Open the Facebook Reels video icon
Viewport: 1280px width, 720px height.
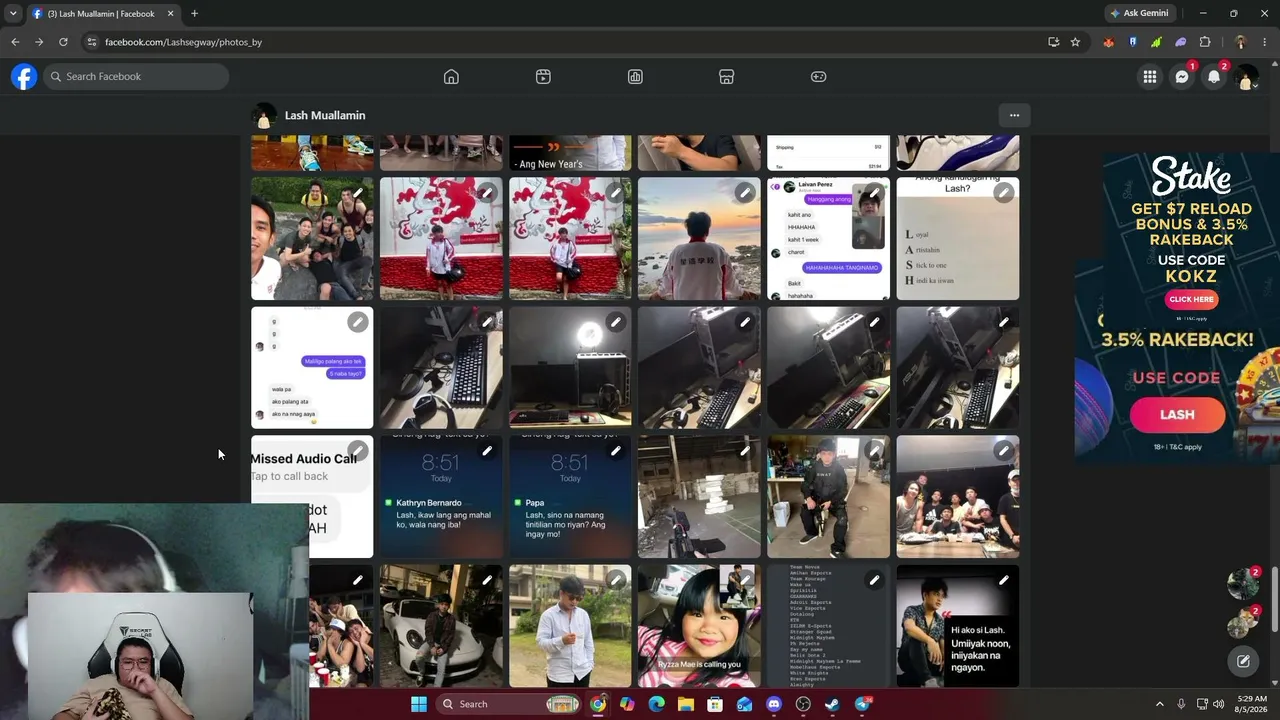tap(543, 77)
